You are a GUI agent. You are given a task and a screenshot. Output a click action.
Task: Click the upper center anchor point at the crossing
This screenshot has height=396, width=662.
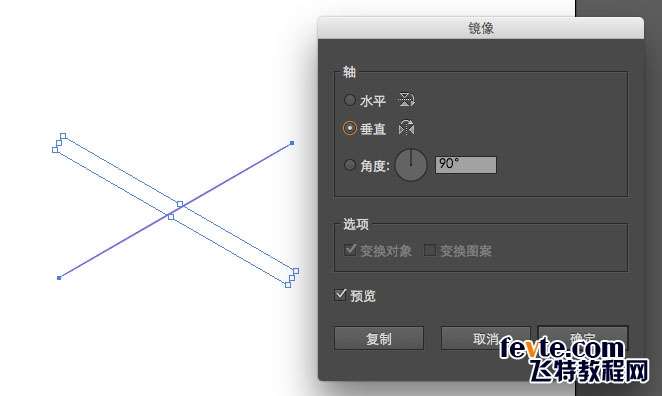tap(180, 204)
